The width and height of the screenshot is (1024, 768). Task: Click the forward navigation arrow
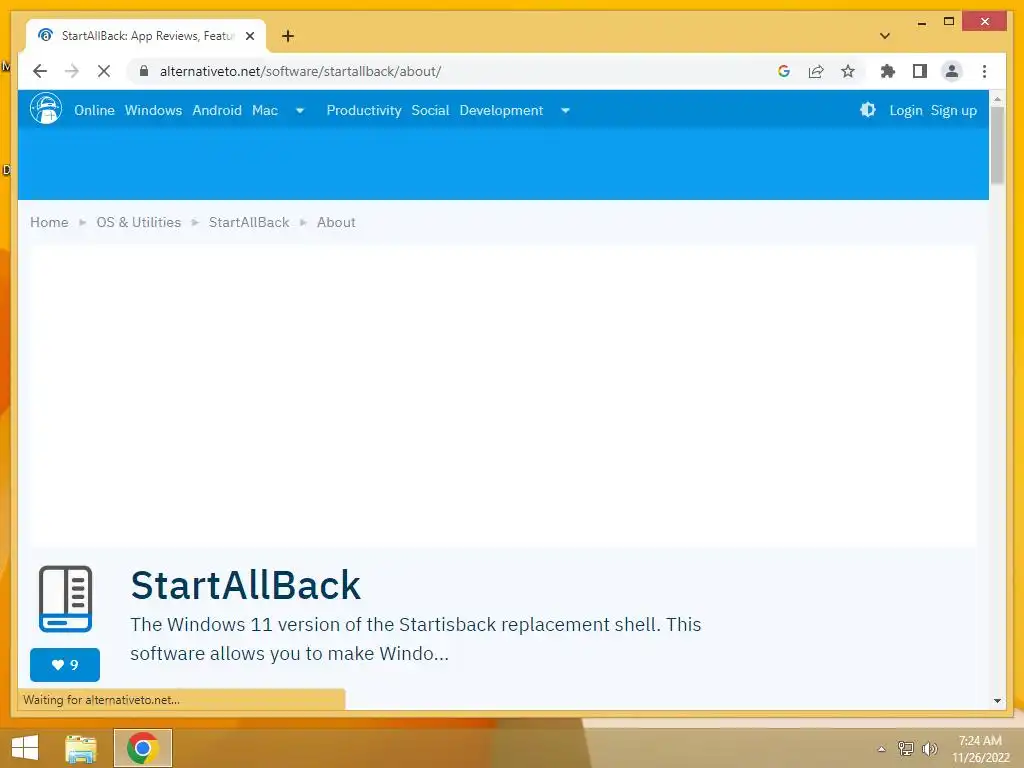(72, 71)
